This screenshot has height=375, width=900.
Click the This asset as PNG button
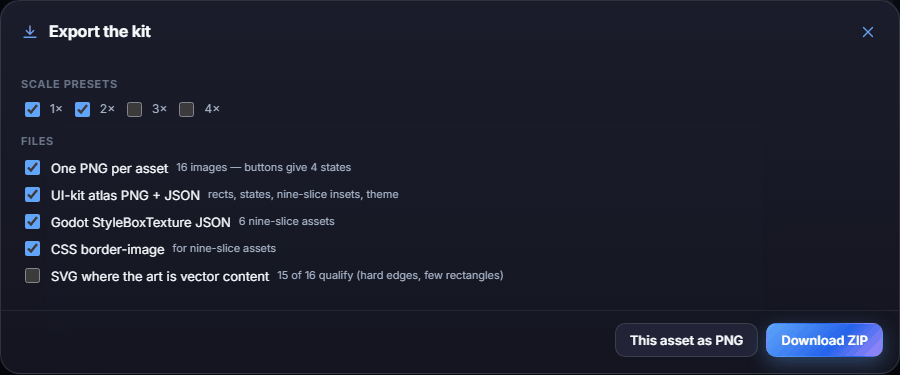coord(686,340)
